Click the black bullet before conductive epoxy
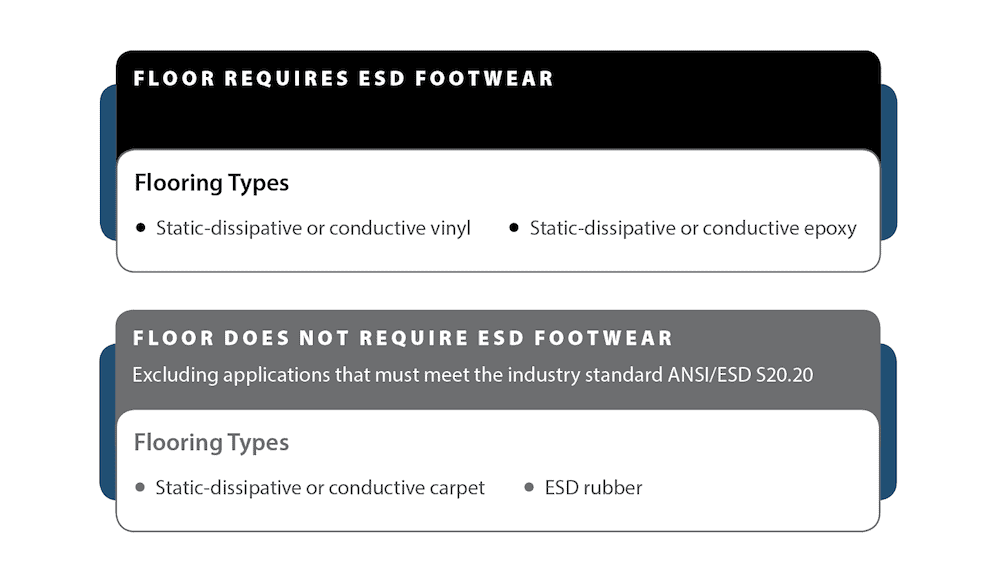This screenshot has height=584, width=1000. tap(514, 228)
